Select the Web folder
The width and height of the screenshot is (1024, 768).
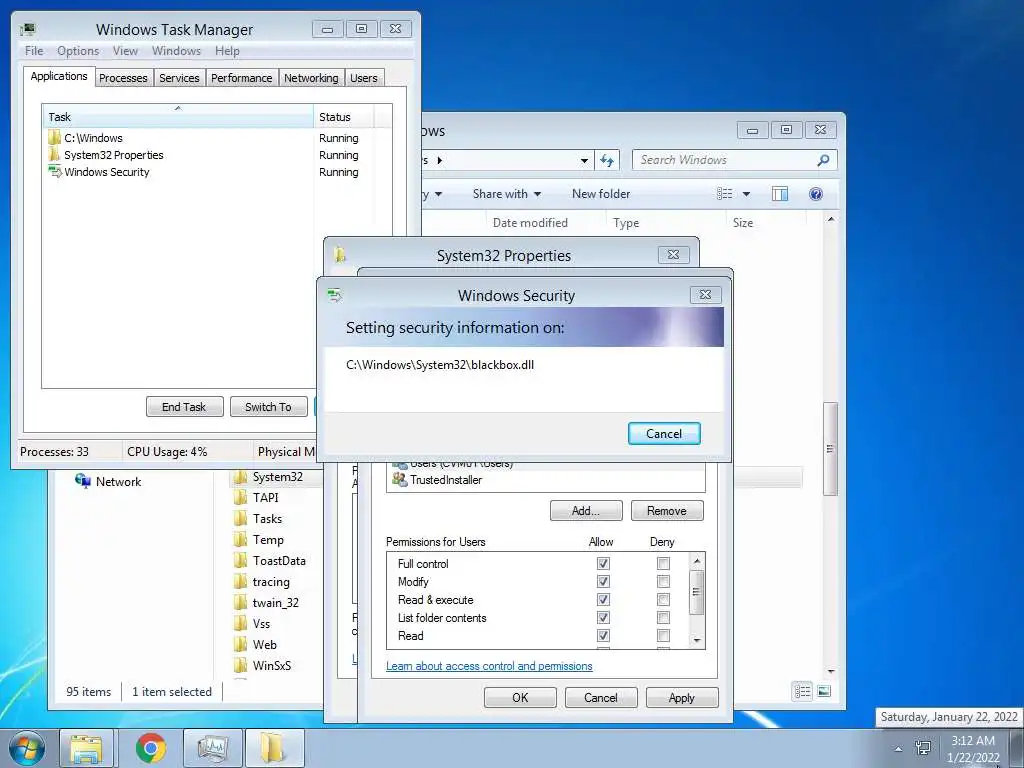coord(255,645)
